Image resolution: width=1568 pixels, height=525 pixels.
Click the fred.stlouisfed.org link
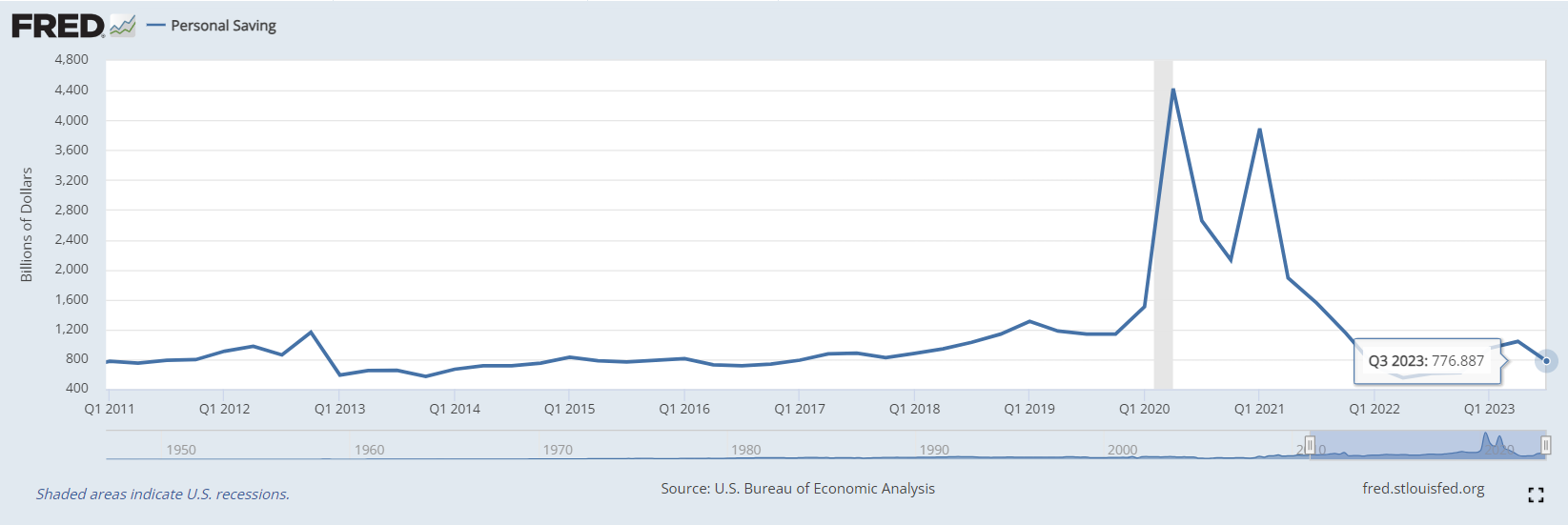point(1423,489)
